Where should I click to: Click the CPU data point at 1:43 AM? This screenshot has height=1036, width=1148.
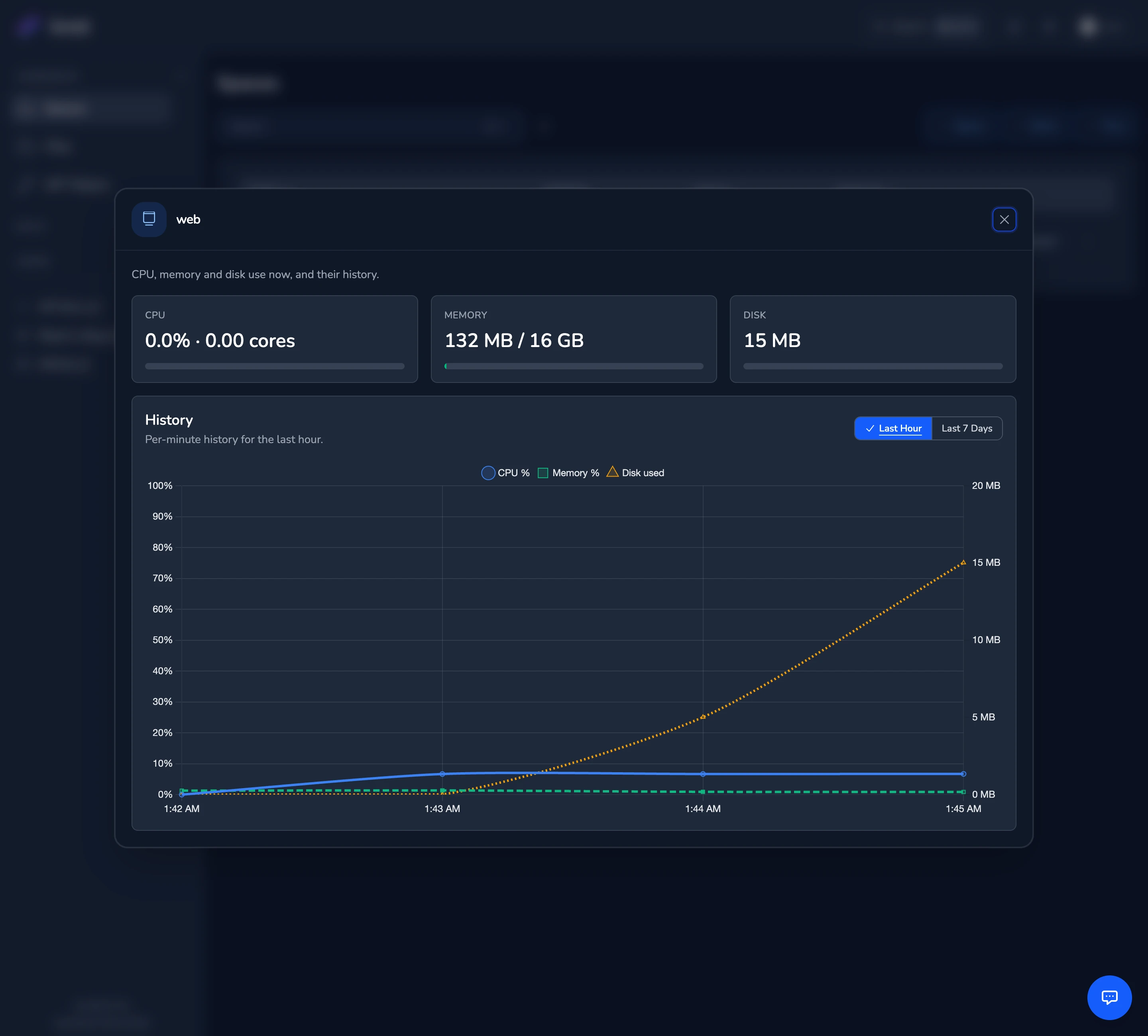point(442,773)
